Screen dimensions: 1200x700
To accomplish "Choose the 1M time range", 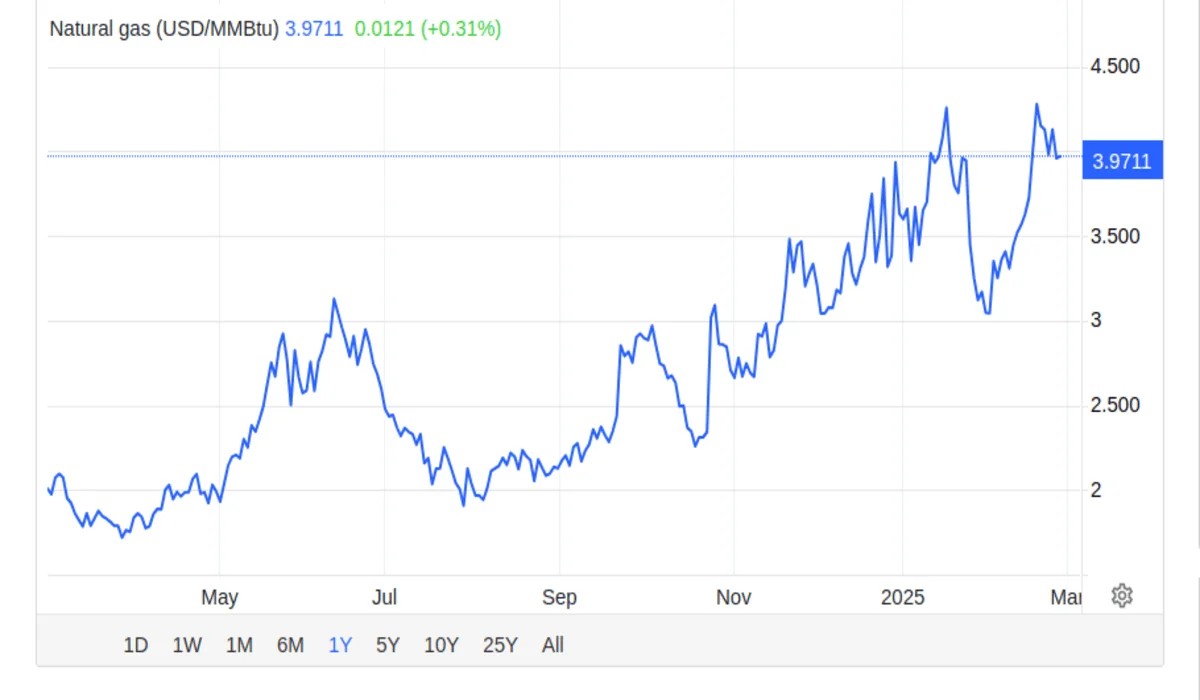I will pos(239,645).
